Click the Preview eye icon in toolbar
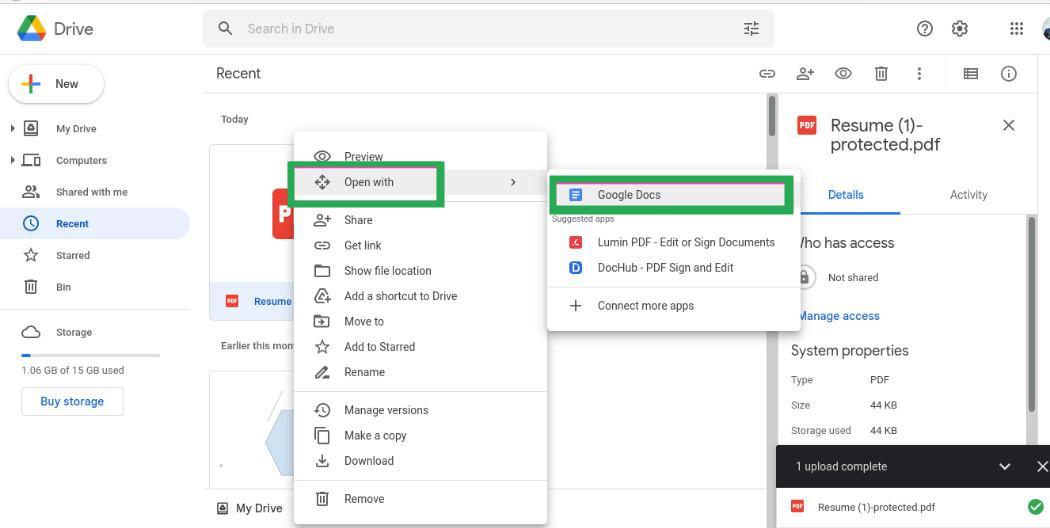This screenshot has height=528, width=1050. pyautogui.click(x=843, y=74)
